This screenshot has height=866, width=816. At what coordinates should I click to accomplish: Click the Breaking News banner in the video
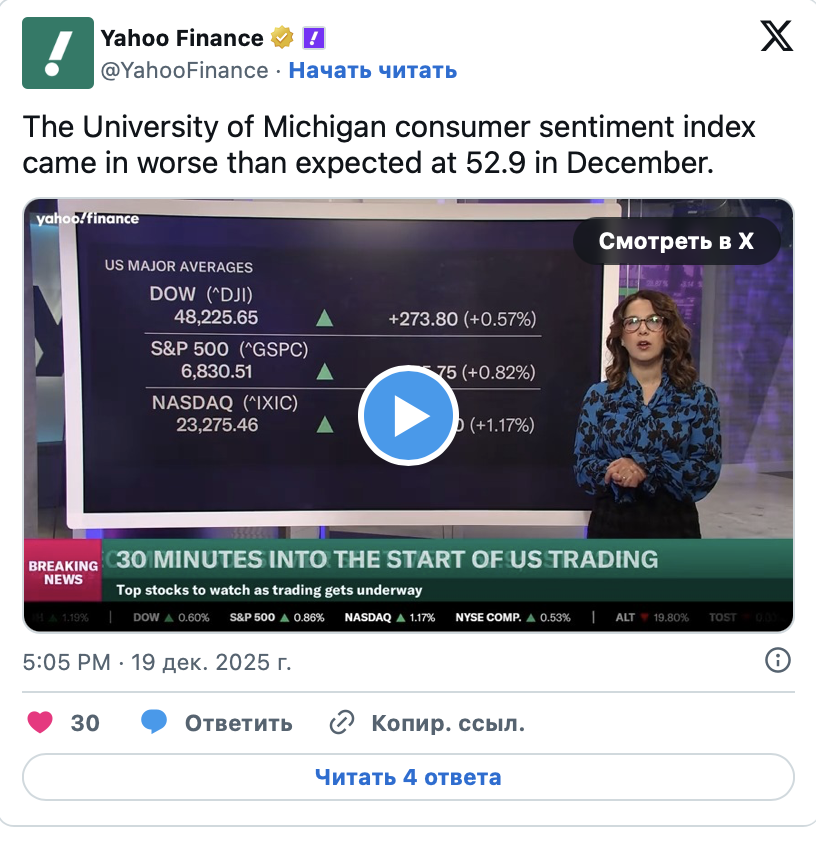pos(63,572)
